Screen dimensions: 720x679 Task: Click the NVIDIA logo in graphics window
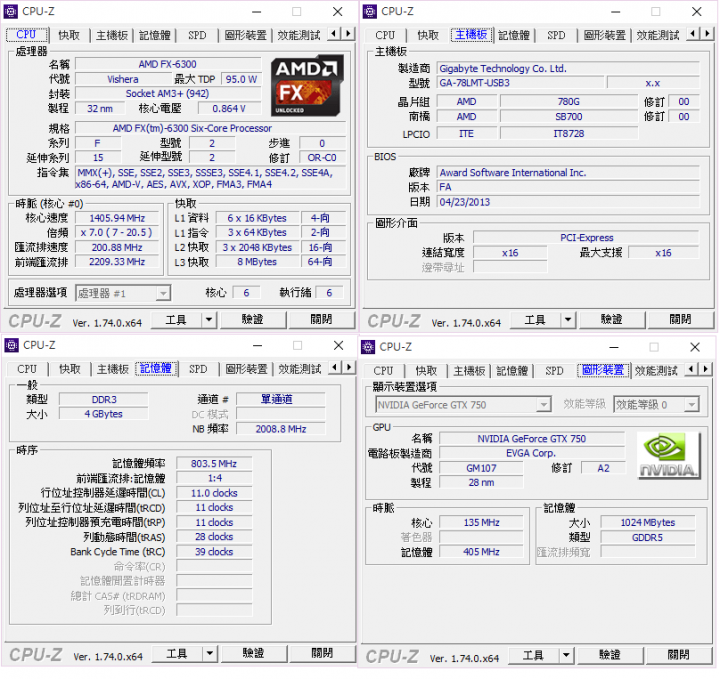pos(669,456)
